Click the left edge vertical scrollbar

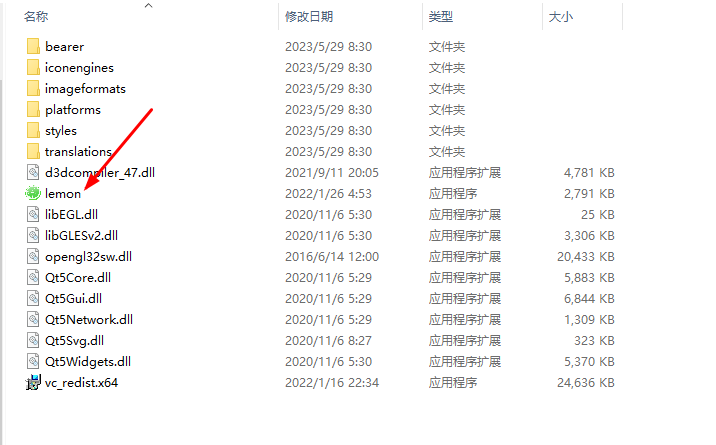pos(1,262)
